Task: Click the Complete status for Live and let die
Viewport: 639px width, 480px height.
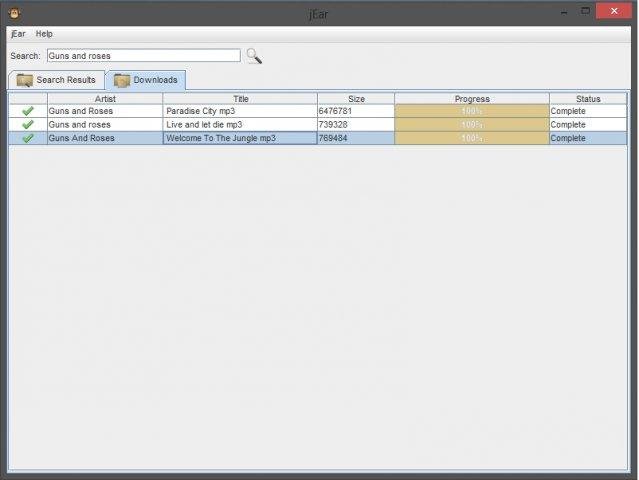Action: click(x=588, y=124)
